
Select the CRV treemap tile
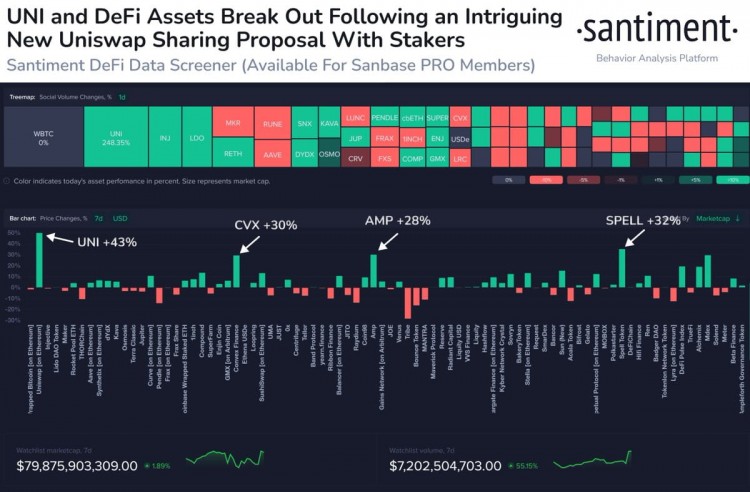[x=355, y=158]
